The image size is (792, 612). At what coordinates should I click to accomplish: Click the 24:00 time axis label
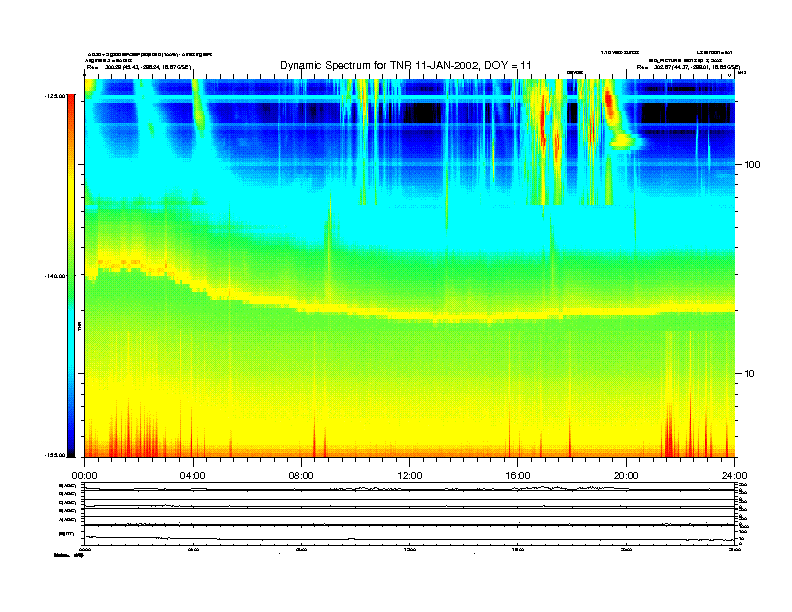click(x=734, y=476)
